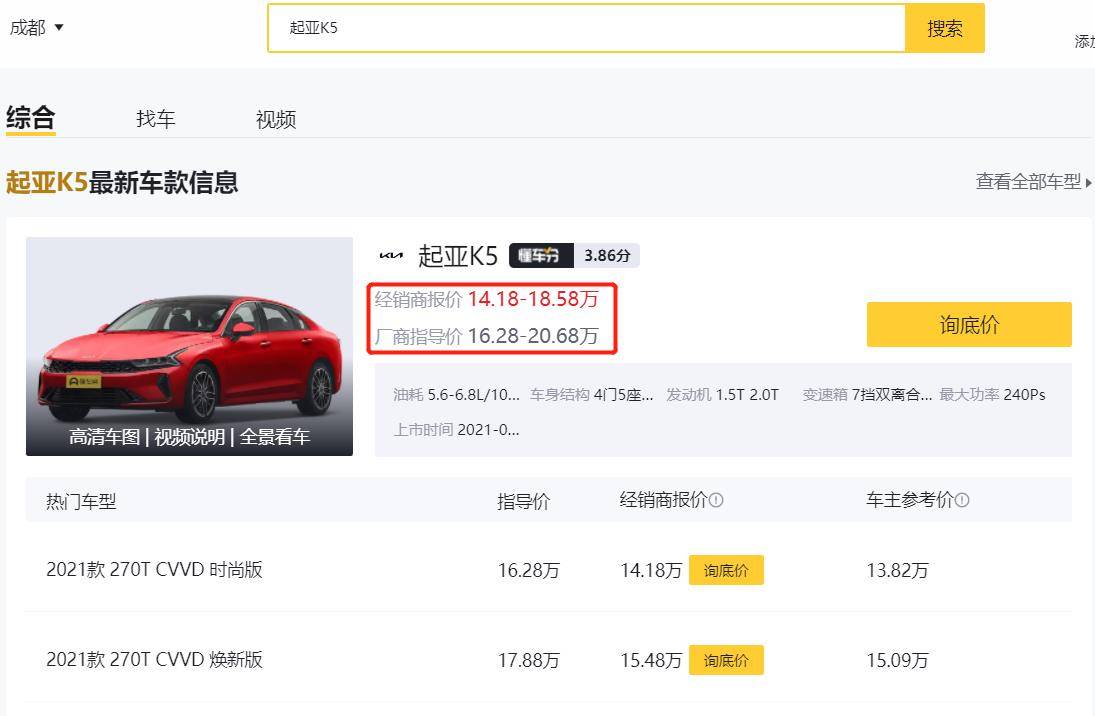Click 13.82万 owner reference price
The image size is (1095, 716).
click(x=897, y=571)
